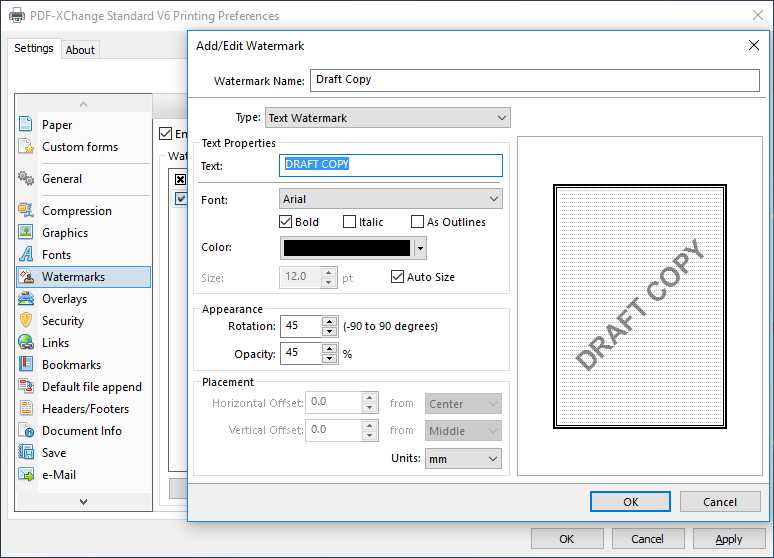Click the Fonts letter icon
Screen dimensions: 774x558
[x=26, y=254]
